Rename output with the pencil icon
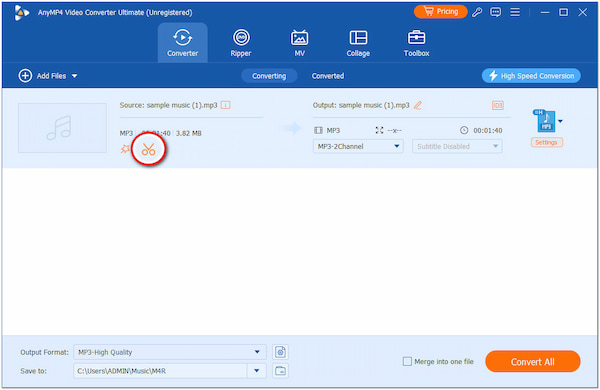Image resolution: width=600 pixels, height=390 pixels. [418, 105]
